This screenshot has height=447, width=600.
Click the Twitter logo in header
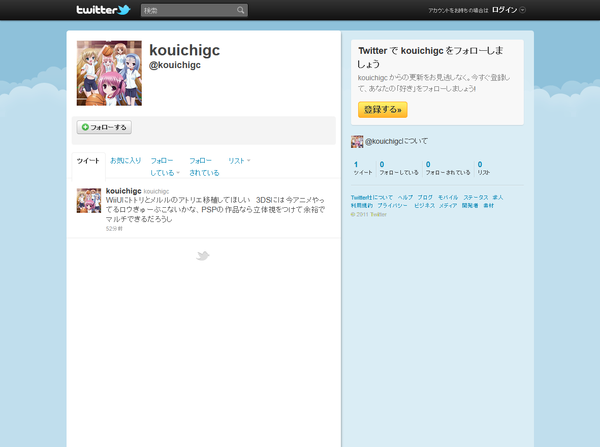tap(103, 10)
